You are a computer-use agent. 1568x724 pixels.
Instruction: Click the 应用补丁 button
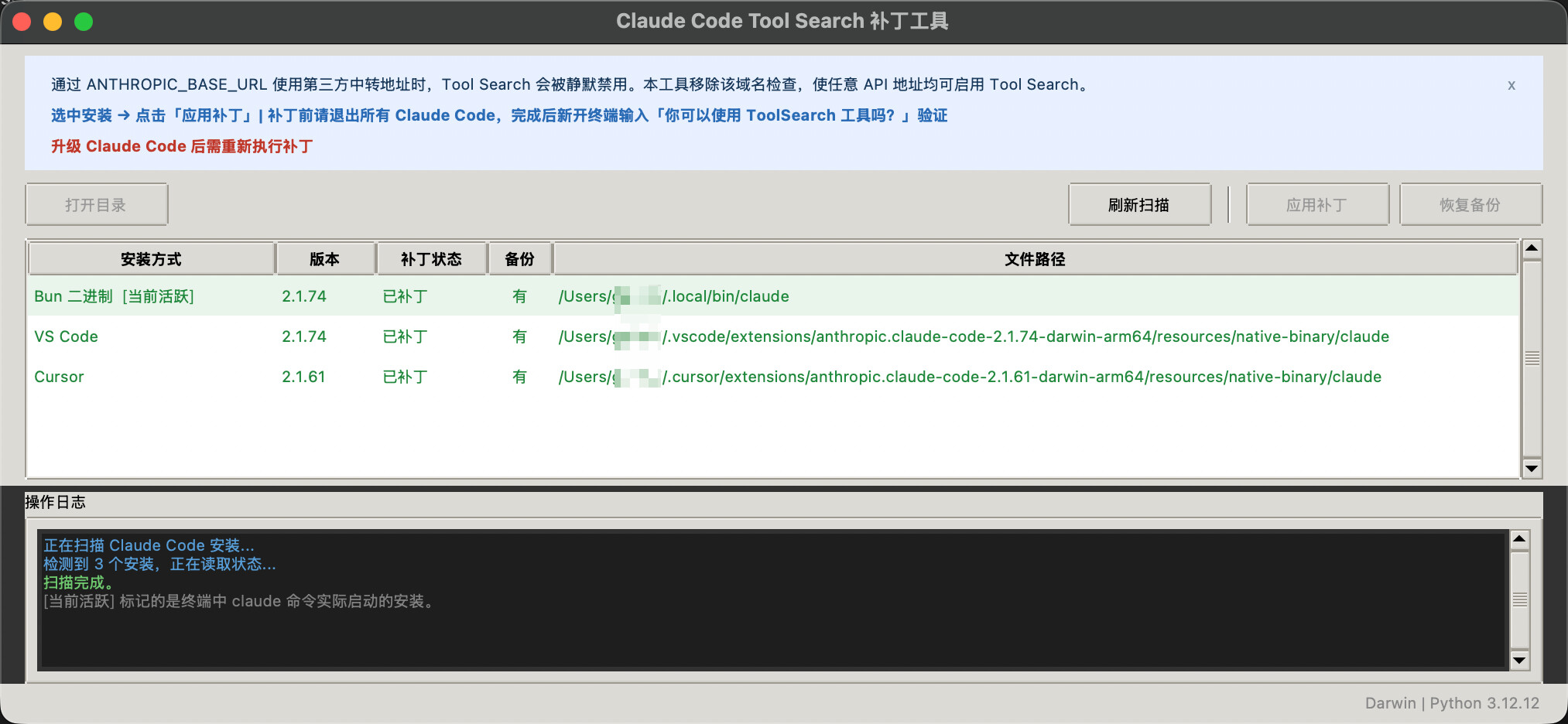click(x=1317, y=205)
